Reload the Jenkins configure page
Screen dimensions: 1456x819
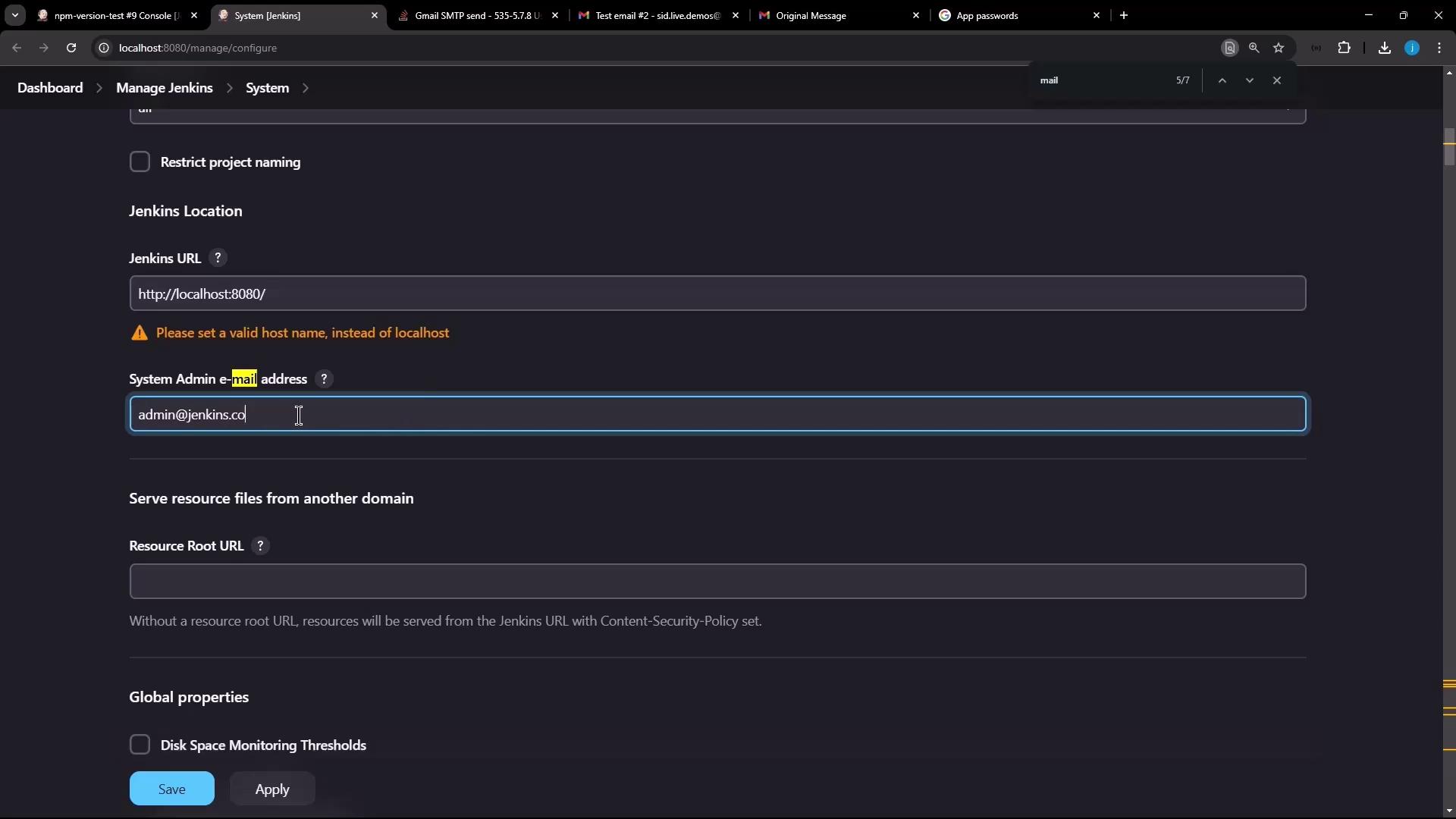[71, 48]
